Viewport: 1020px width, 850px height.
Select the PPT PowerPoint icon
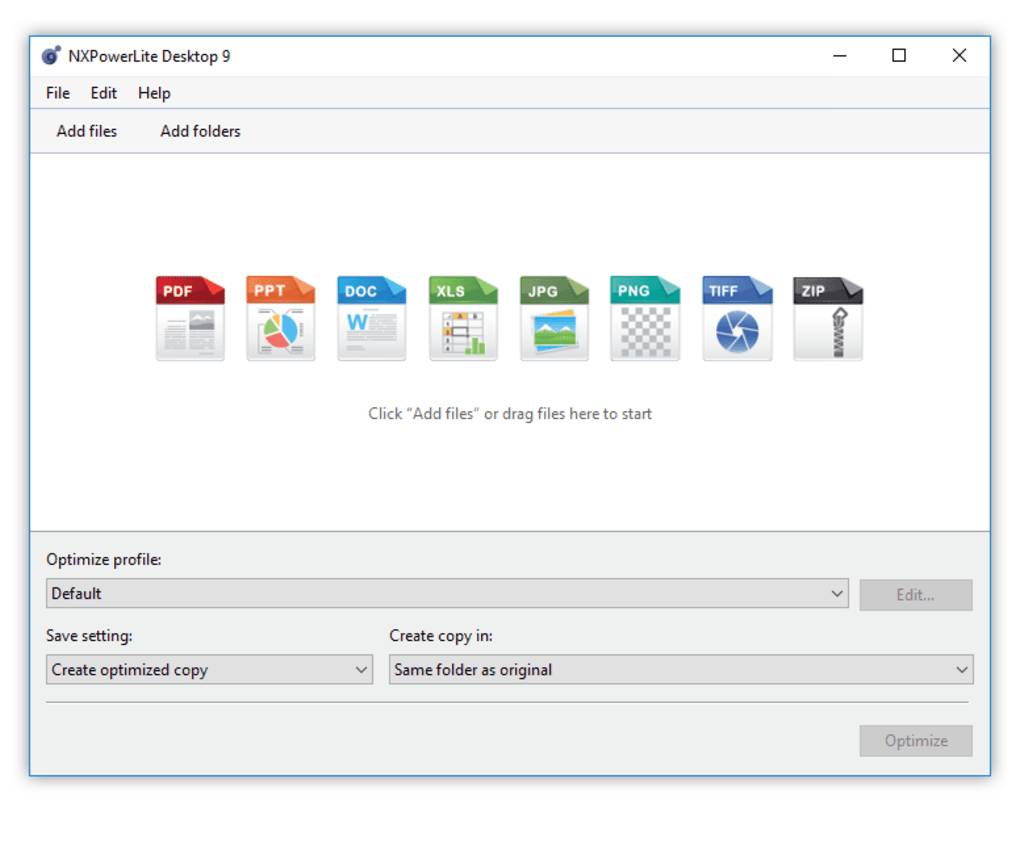click(x=281, y=316)
